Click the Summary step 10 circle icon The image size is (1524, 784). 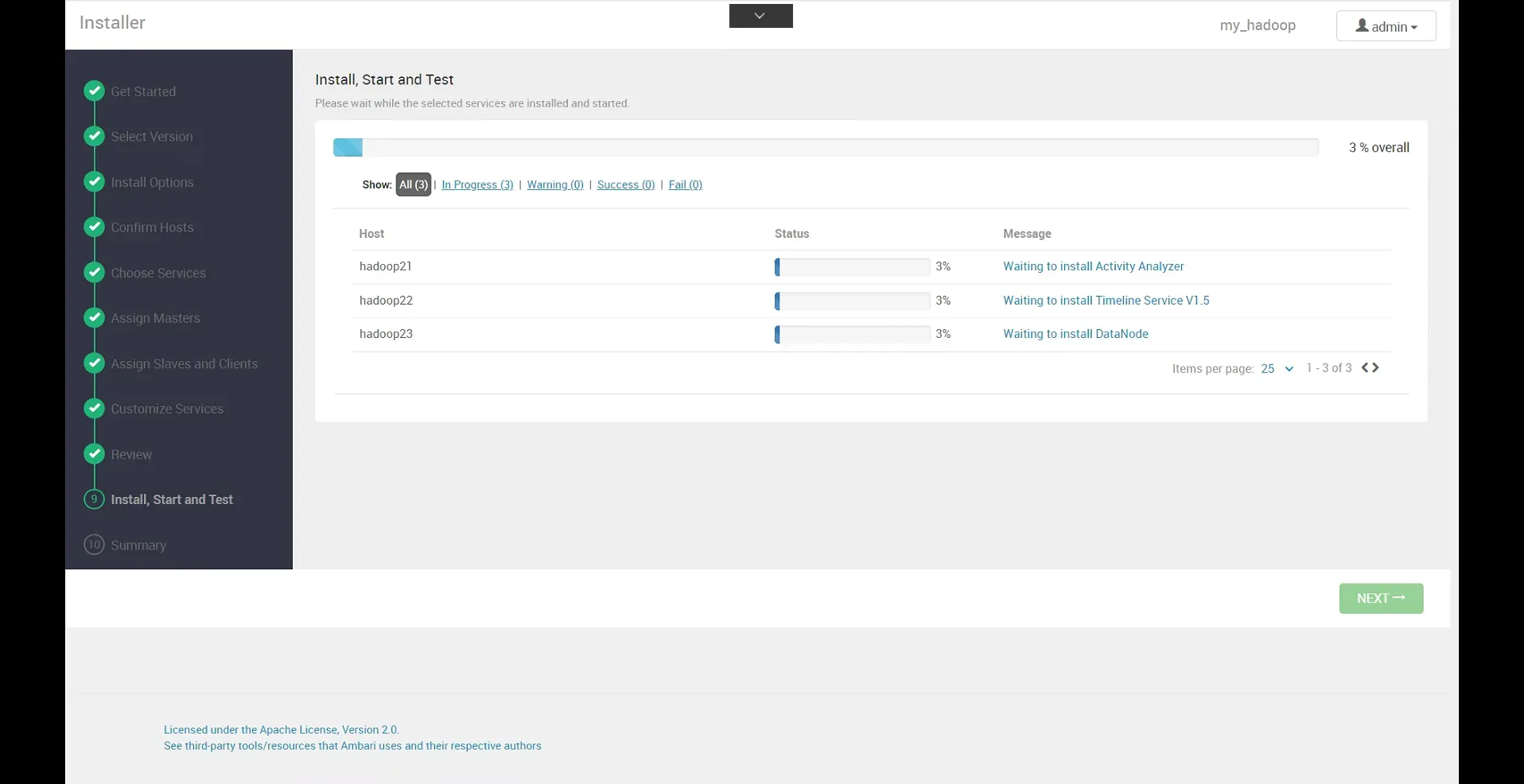(x=95, y=545)
